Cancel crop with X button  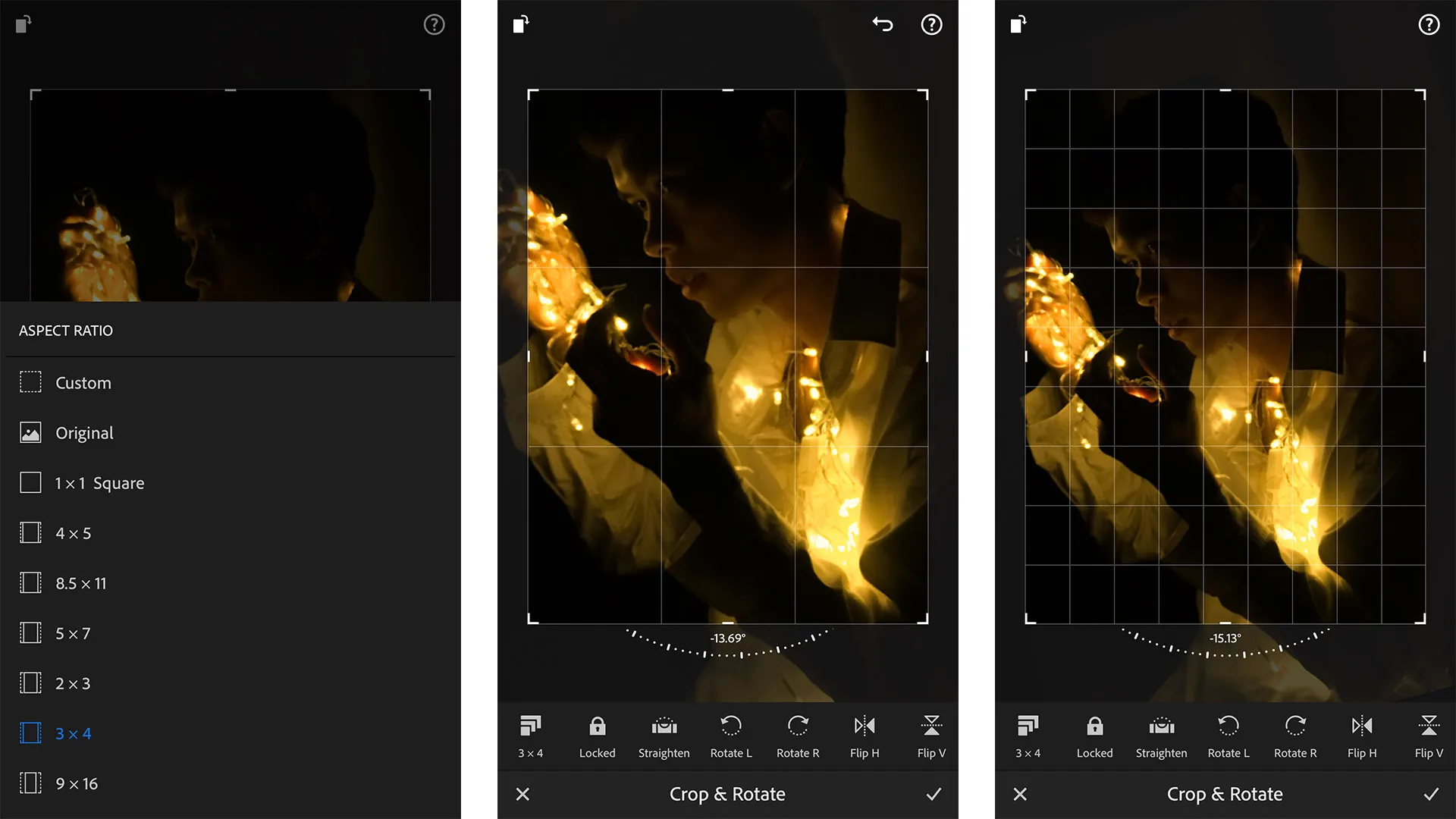tap(523, 793)
